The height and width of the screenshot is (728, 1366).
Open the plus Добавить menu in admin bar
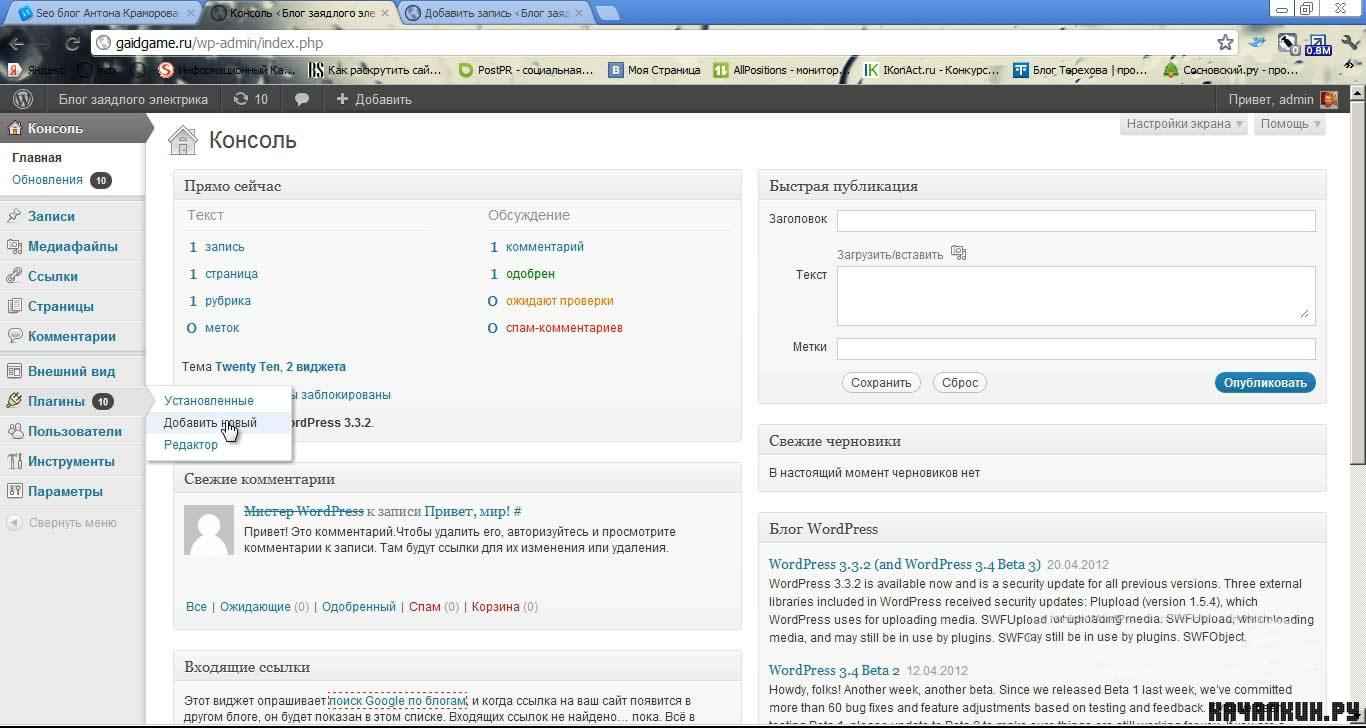pyautogui.click(x=373, y=99)
